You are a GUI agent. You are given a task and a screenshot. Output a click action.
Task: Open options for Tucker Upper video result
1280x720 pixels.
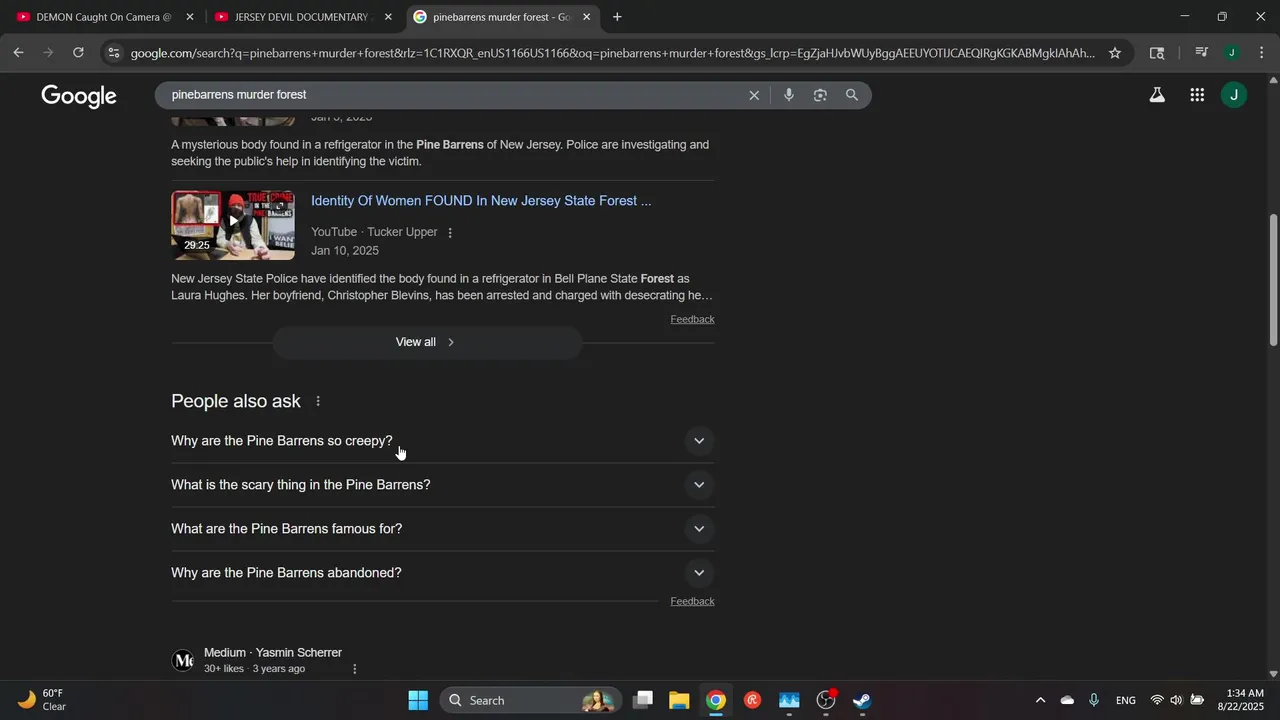pos(450,232)
